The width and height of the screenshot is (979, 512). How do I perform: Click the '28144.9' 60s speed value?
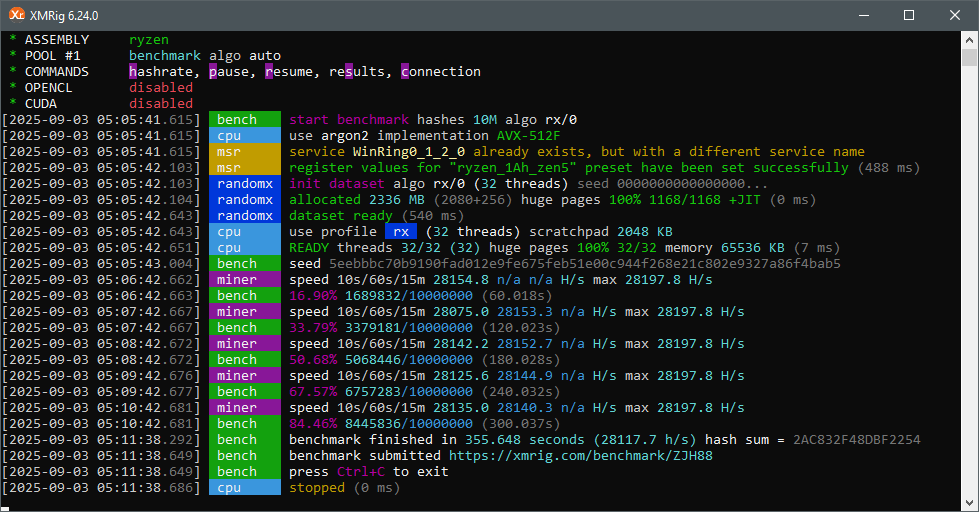click(525, 376)
